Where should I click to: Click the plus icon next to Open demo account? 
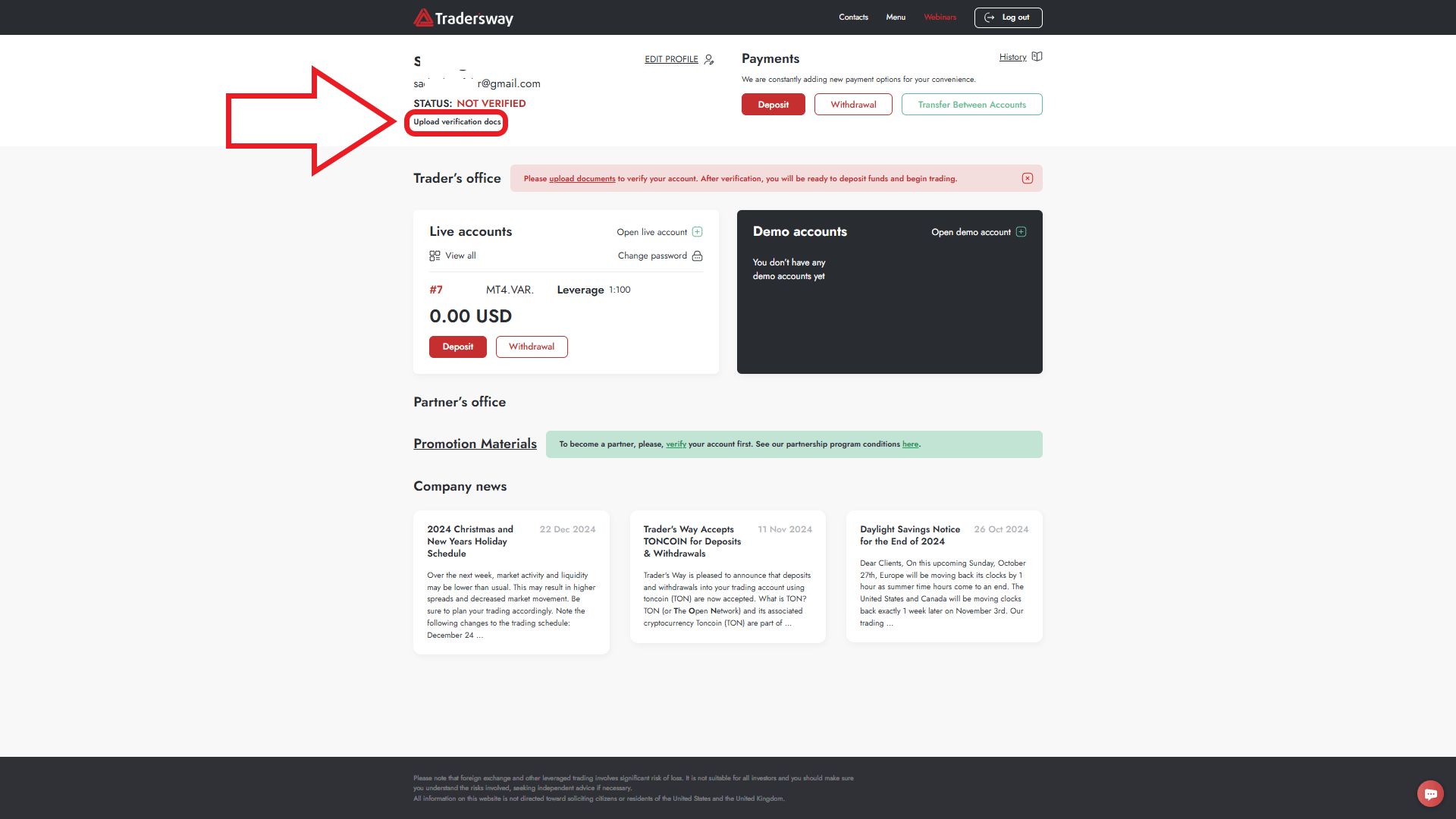pos(1021,232)
